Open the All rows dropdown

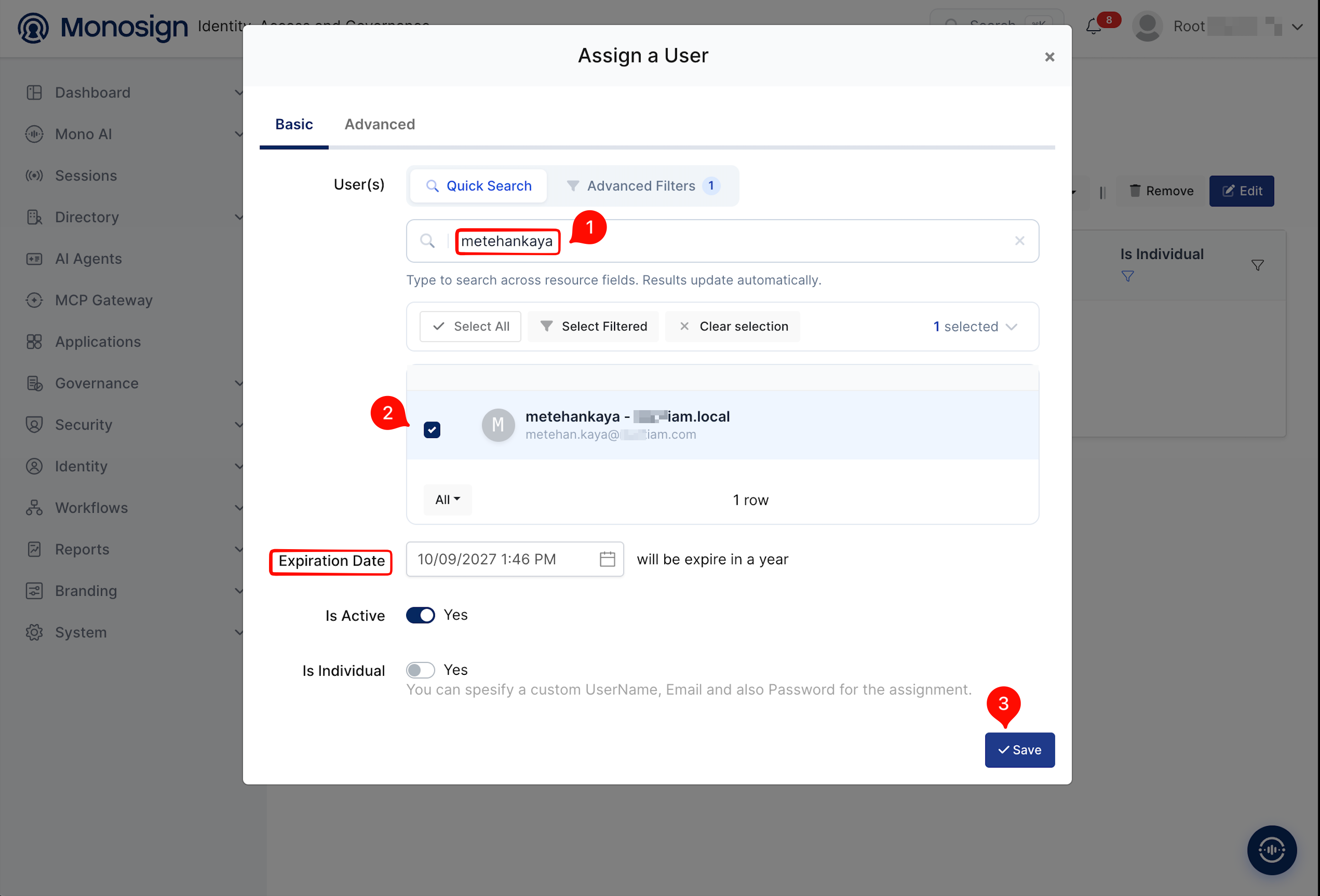448,500
